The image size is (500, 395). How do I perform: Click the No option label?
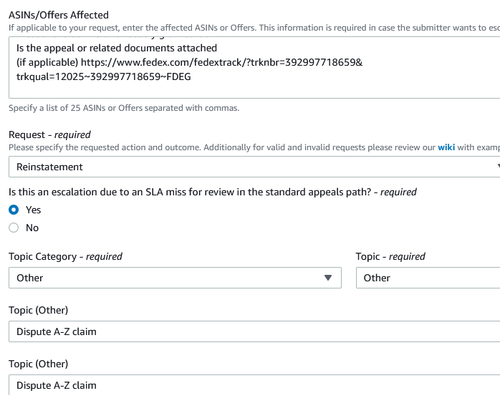[x=32, y=228]
